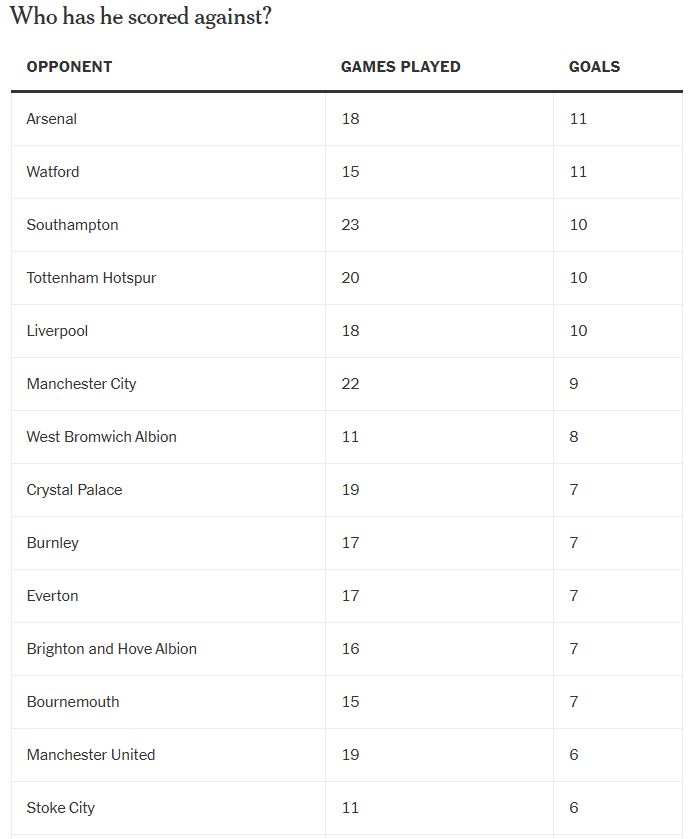Select the Manchester United row
Image resolution: width=695 pixels, height=839 pixels.
[347, 754]
